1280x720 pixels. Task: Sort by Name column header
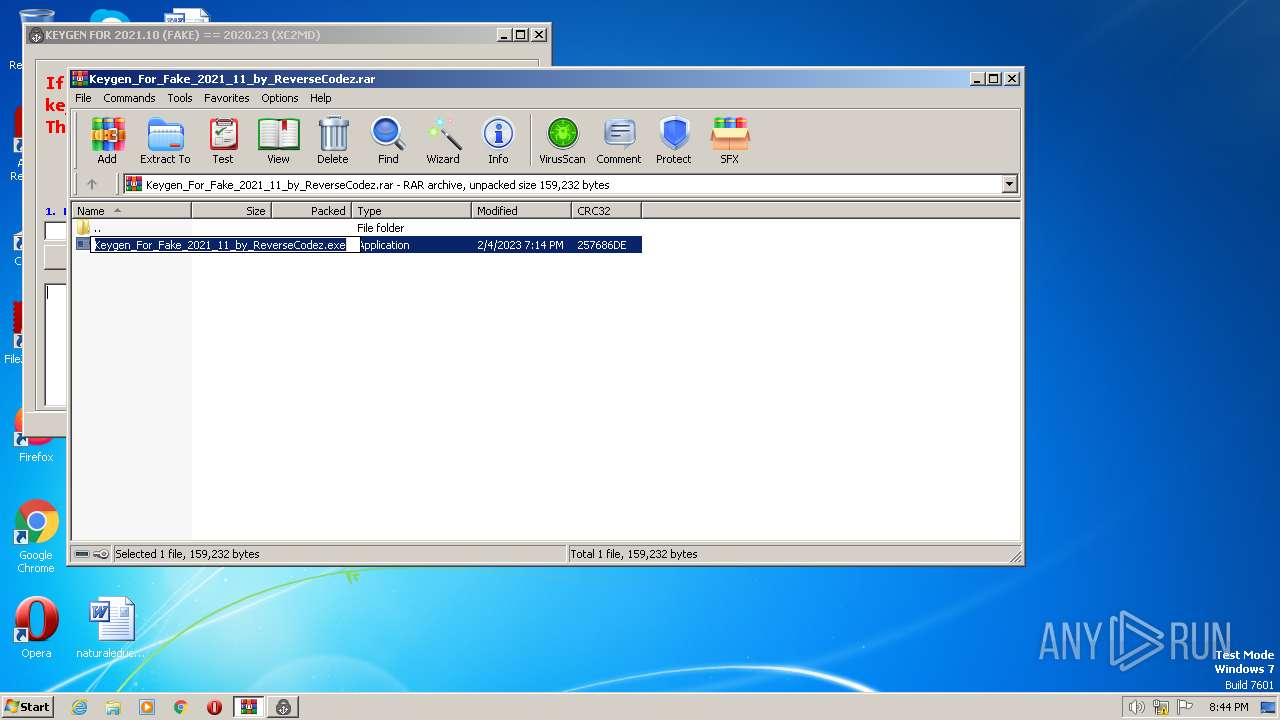click(x=131, y=211)
